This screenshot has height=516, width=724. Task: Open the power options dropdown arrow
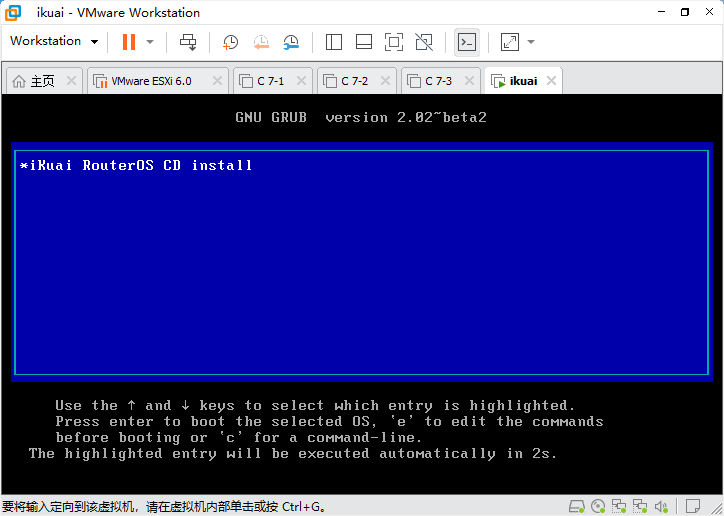pyautogui.click(x=150, y=42)
